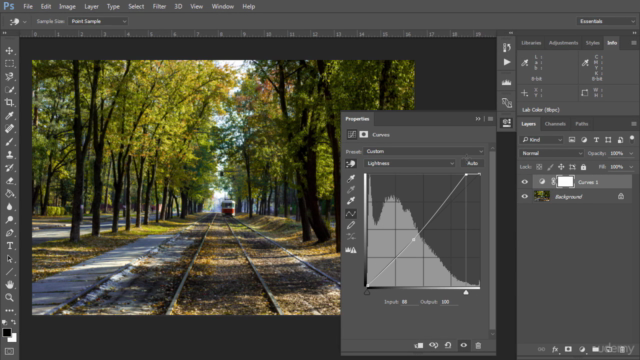The width and height of the screenshot is (640, 360).
Task: Switch to the Paths tab
Action: click(582, 124)
